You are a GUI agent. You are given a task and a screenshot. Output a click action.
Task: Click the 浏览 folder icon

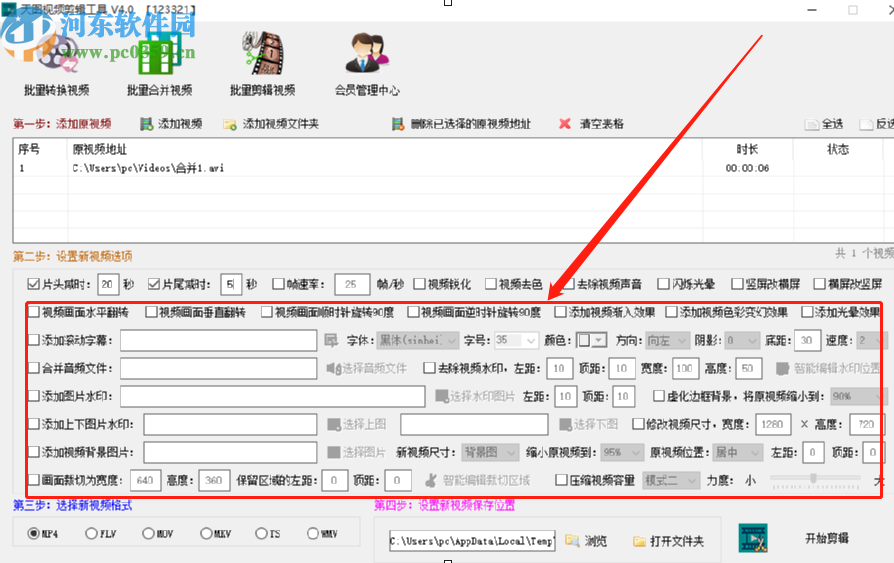tap(572, 540)
